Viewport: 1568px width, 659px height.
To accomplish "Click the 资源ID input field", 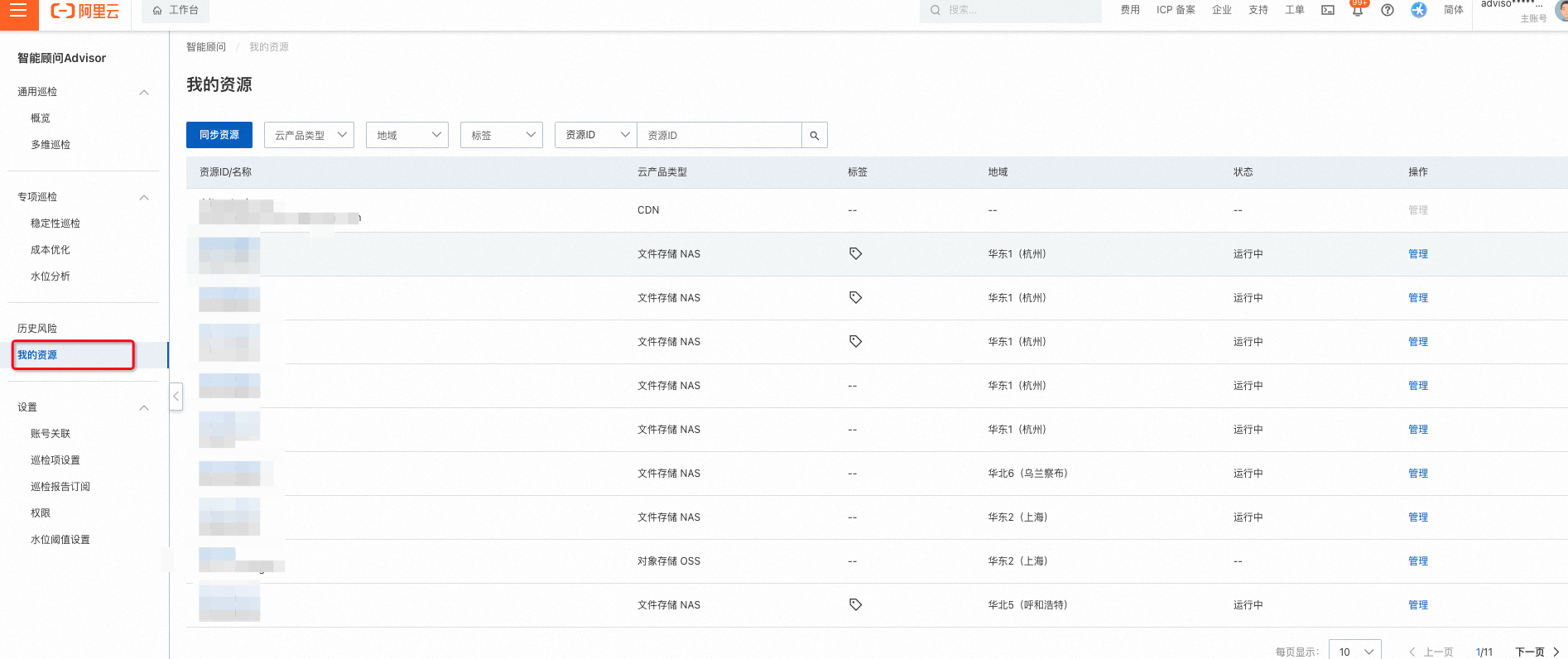I will click(x=719, y=135).
